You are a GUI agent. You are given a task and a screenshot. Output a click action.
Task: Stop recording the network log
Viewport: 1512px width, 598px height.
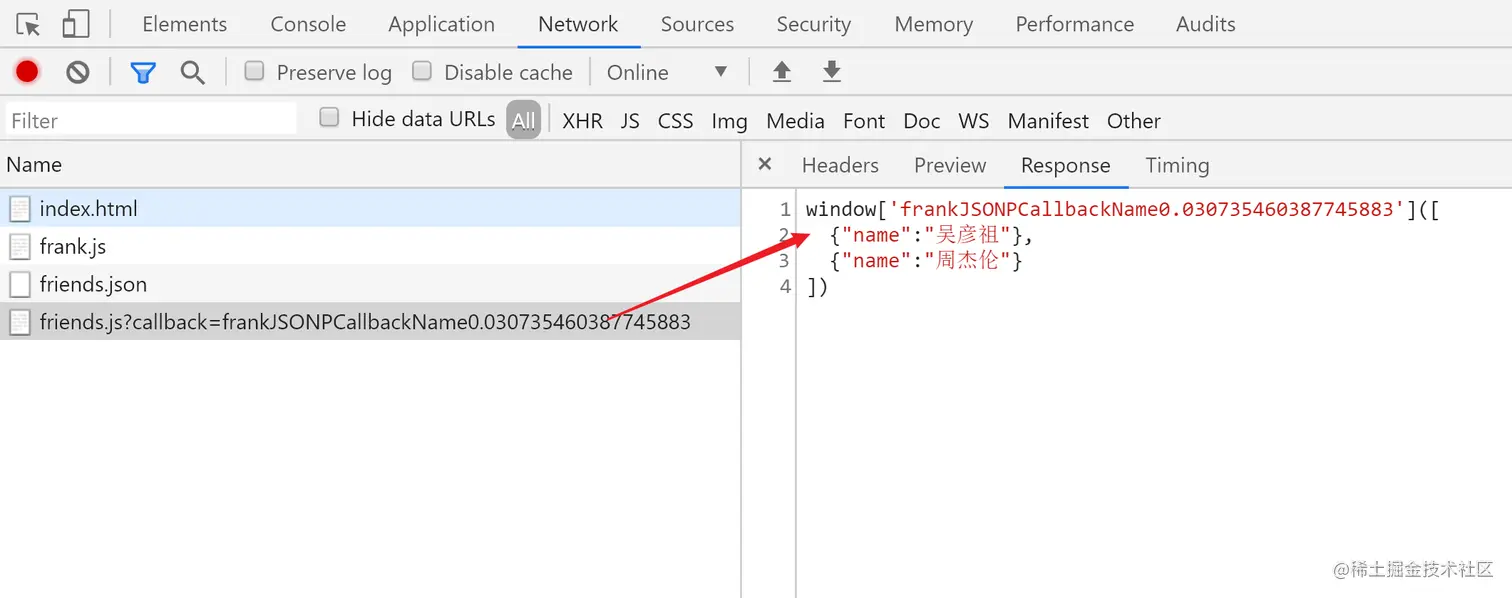27,71
